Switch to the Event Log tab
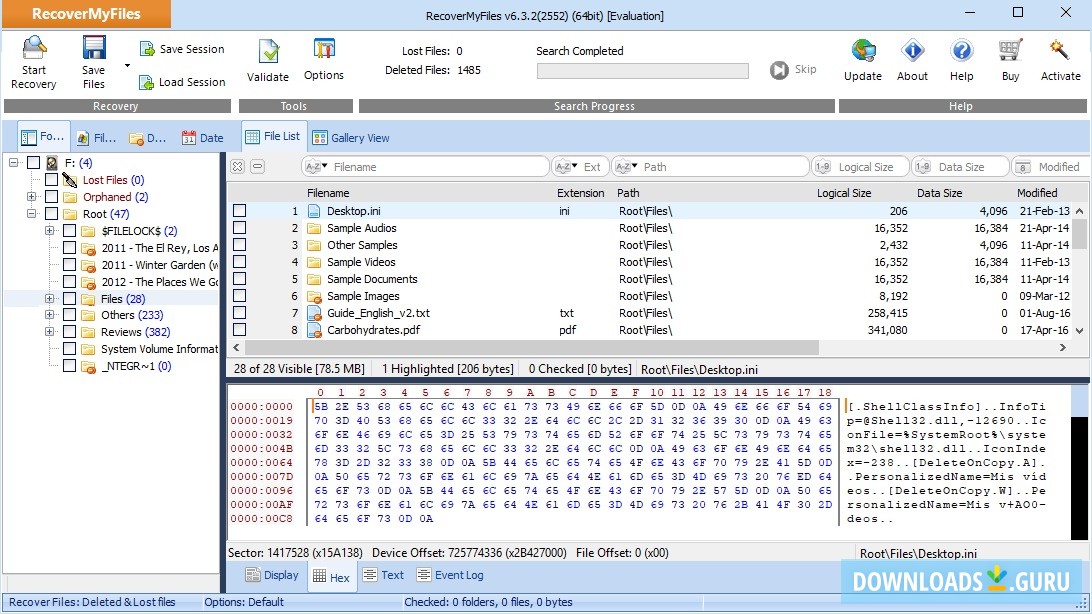The width and height of the screenshot is (1092, 614). pyautogui.click(x=450, y=575)
